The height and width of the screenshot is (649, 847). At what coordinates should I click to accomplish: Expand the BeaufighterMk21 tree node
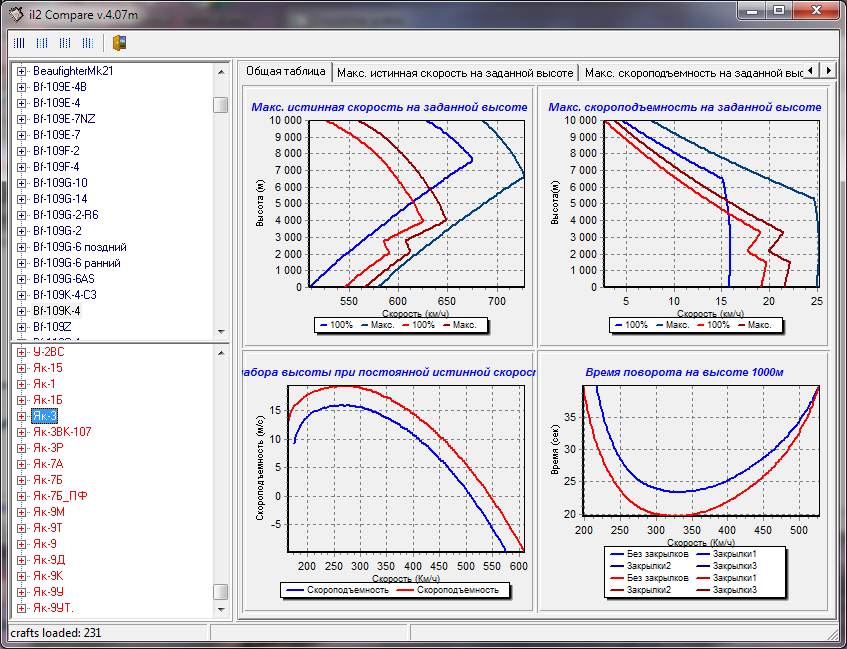point(22,71)
